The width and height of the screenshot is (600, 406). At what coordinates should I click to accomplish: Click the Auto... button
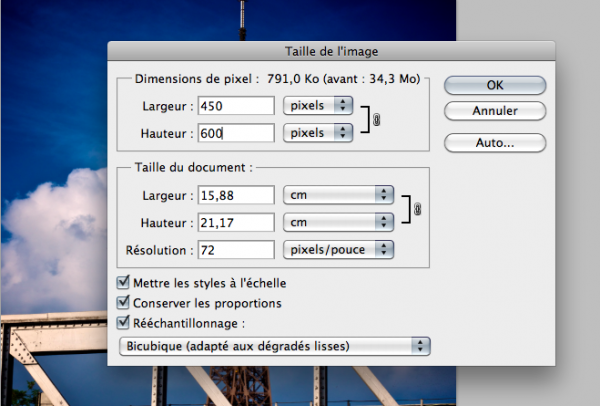click(x=494, y=143)
